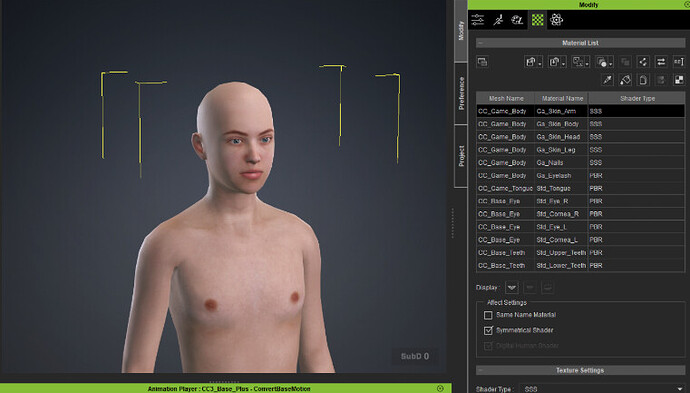This screenshot has height=393, width=690.
Task: Select the Std_Cornea_R material row
Action: [x=580, y=214]
